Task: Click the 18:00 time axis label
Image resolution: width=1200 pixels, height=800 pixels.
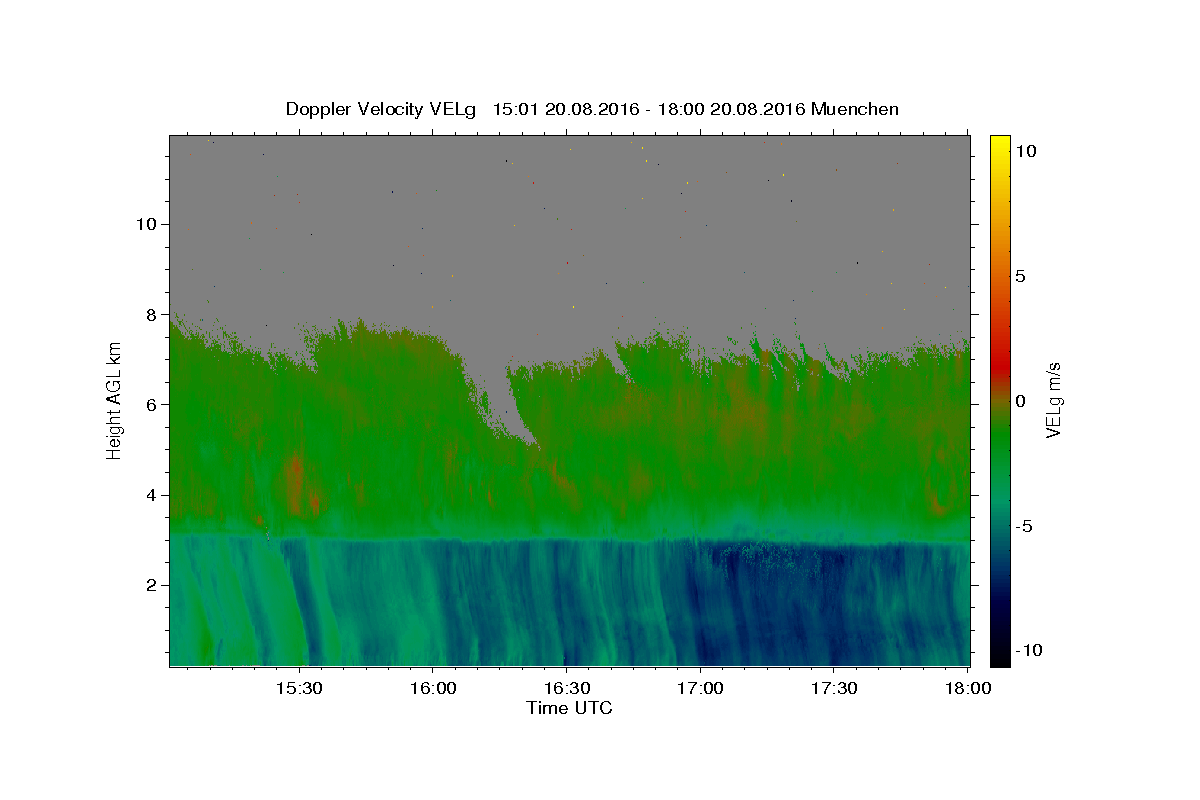Action: [x=968, y=689]
